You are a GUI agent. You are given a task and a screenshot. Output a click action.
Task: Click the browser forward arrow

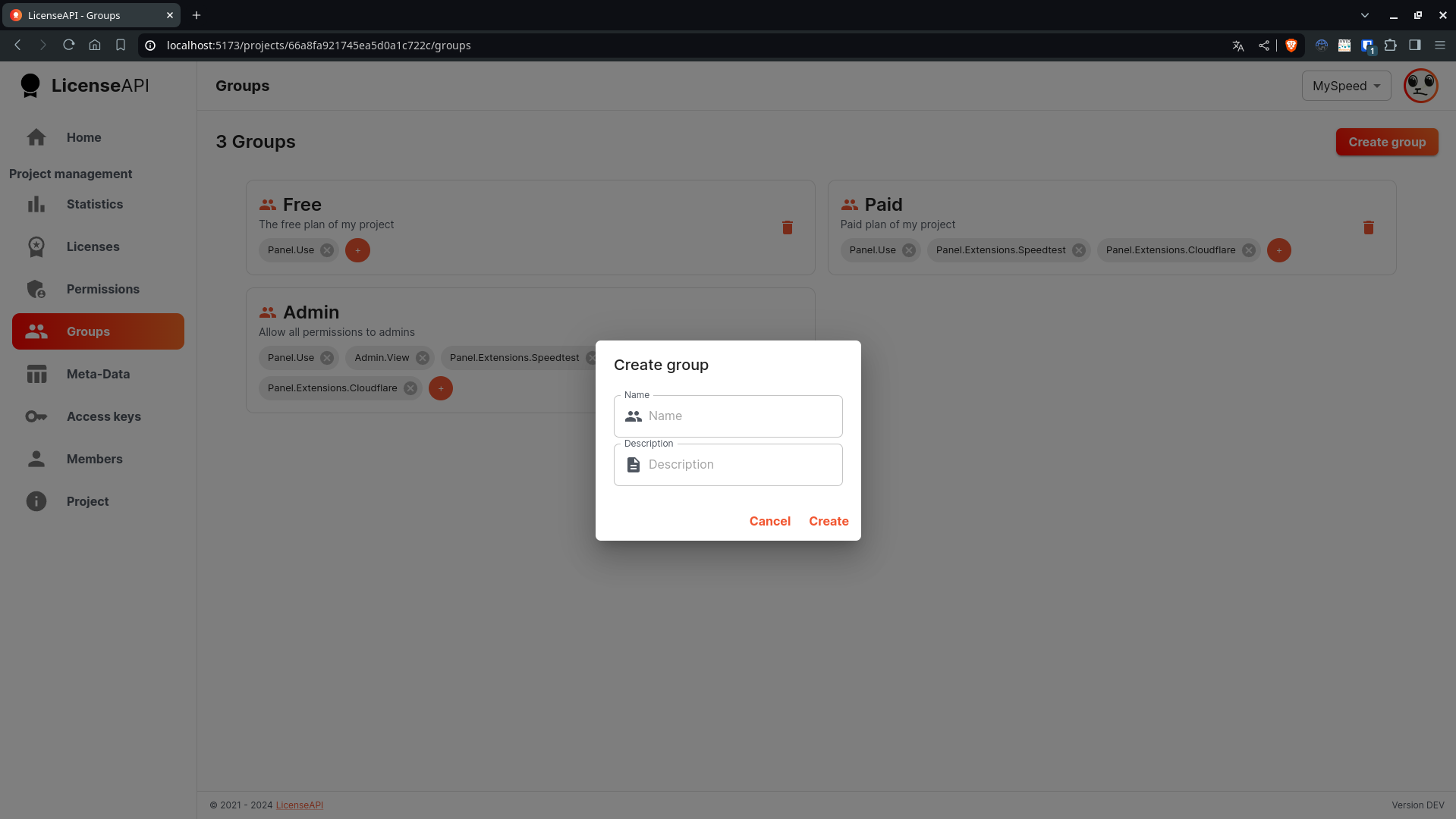tap(43, 45)
